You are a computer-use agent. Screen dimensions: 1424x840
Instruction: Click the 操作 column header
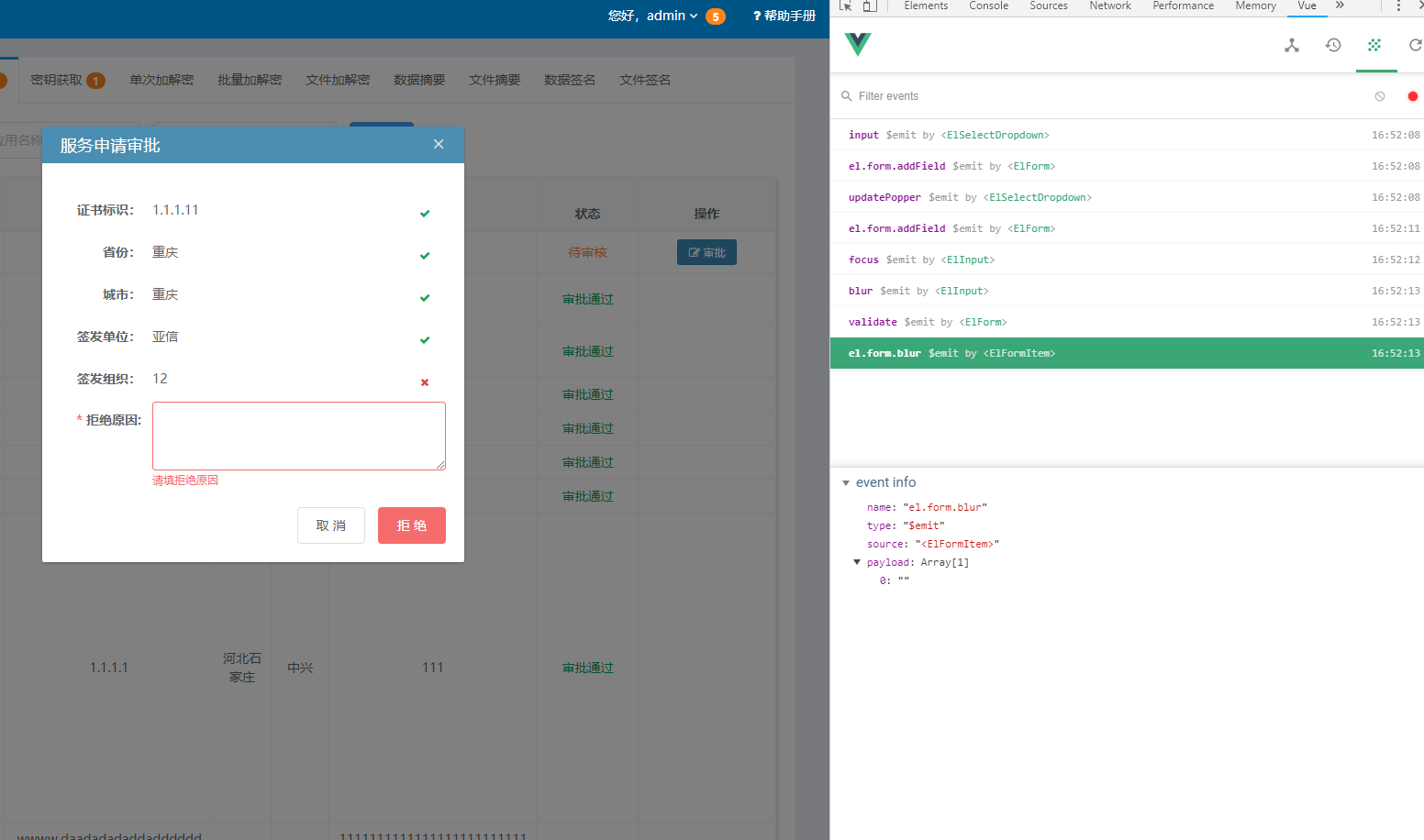pyautogui.click(x=706, y=214)
